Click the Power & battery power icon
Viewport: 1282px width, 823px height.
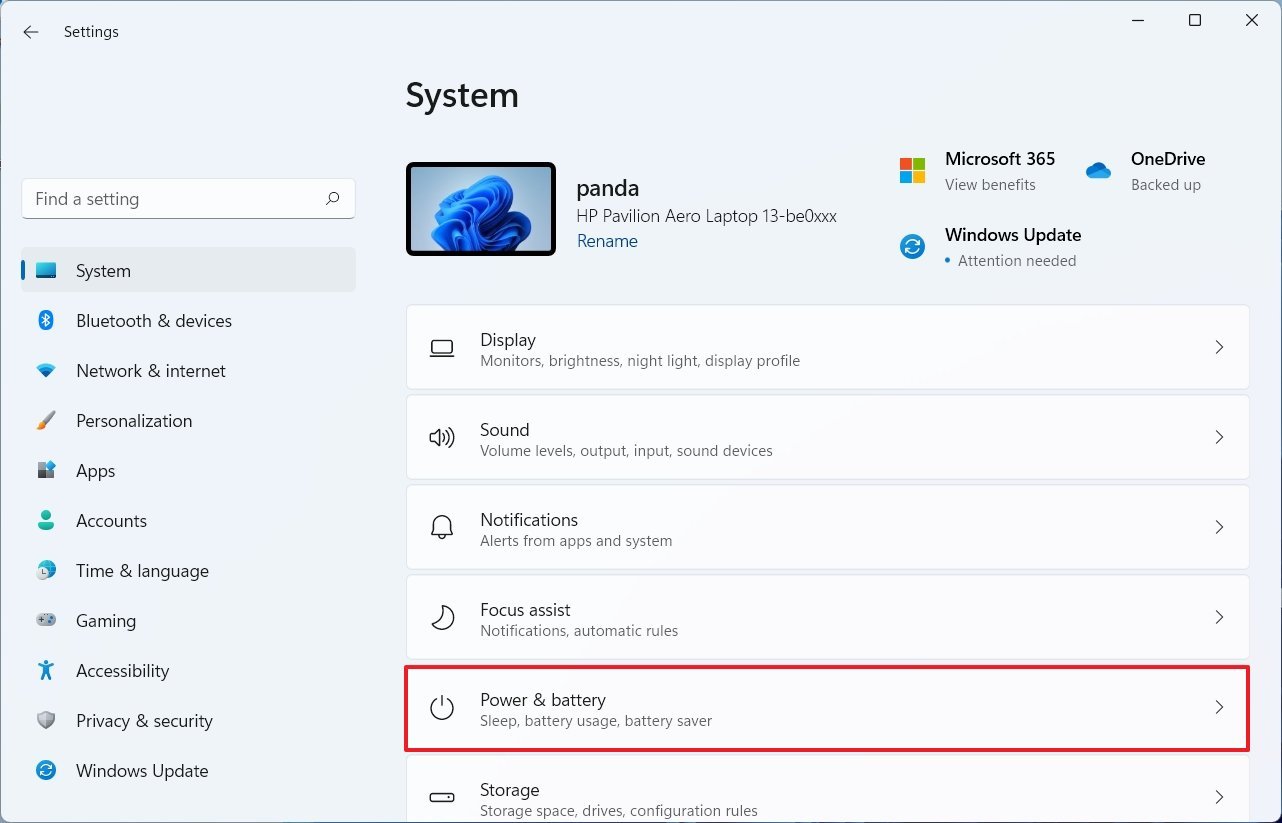point(441,707)
